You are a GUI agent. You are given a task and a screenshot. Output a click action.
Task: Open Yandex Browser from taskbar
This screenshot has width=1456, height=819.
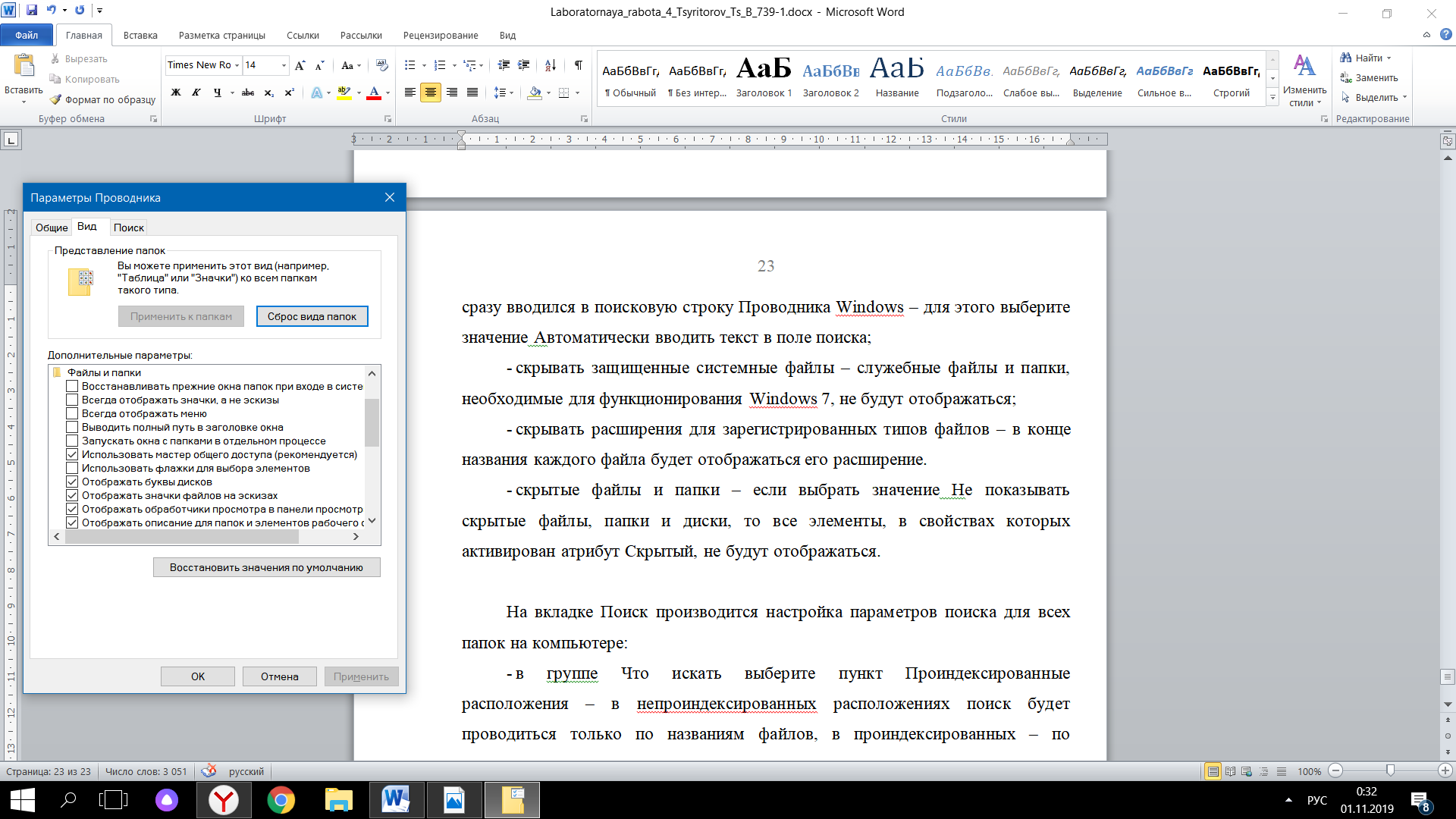point(224,800)
